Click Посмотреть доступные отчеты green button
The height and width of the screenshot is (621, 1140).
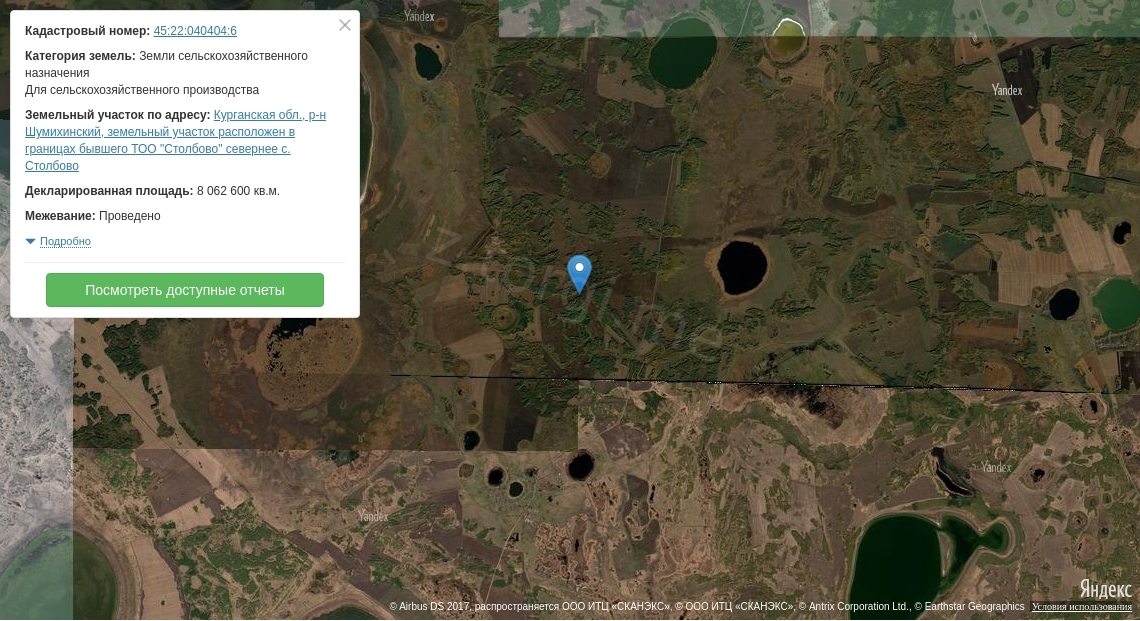click(x=185, y=290)
